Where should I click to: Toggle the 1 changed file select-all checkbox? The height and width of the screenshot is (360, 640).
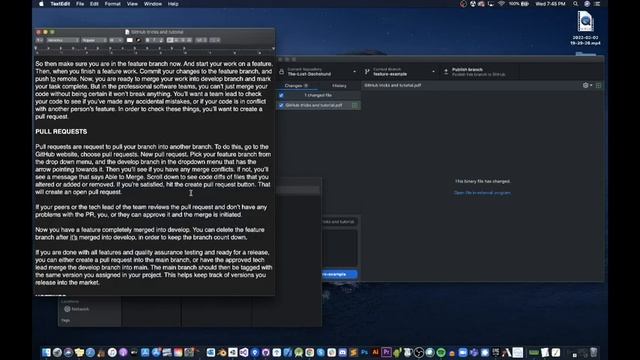[281, 95]
